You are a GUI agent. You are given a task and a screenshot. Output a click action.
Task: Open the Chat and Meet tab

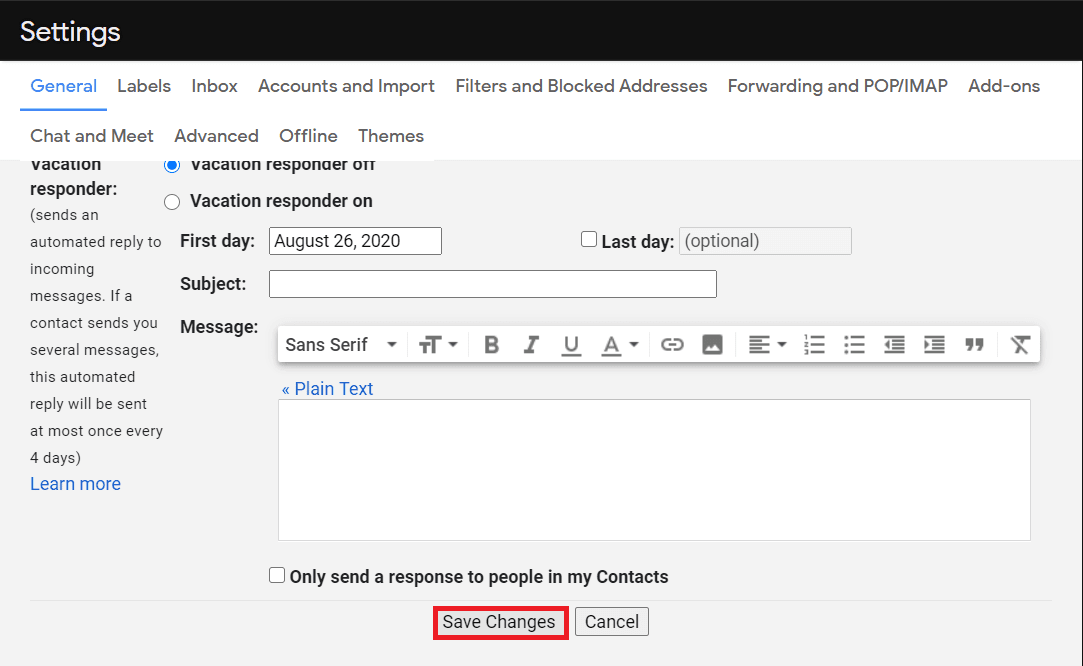coord(92,135)
